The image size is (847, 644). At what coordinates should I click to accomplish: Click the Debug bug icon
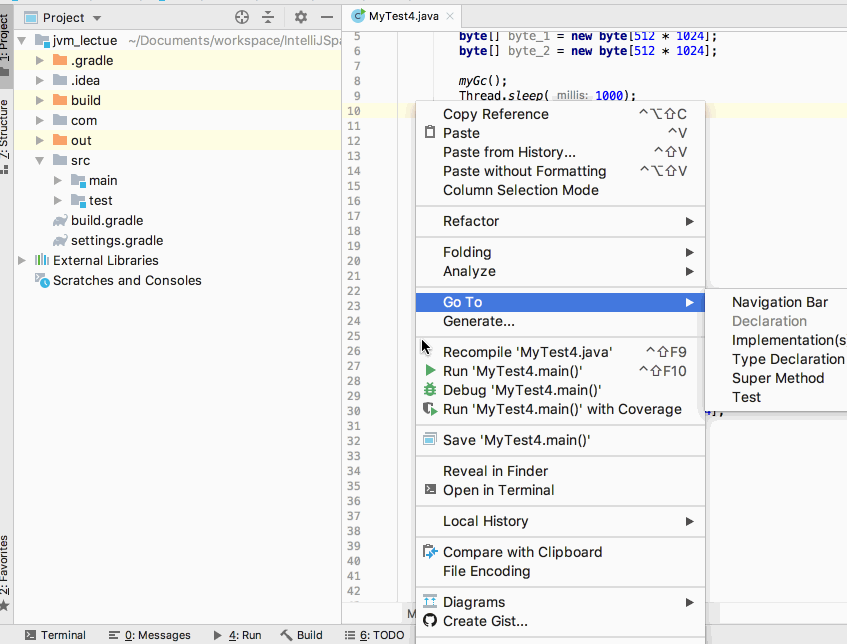point(430,390)
